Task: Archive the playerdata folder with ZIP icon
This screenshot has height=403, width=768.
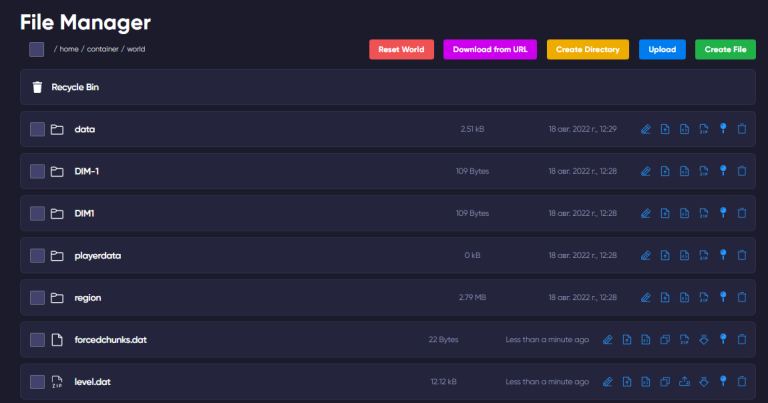Action: coord(703,256)
